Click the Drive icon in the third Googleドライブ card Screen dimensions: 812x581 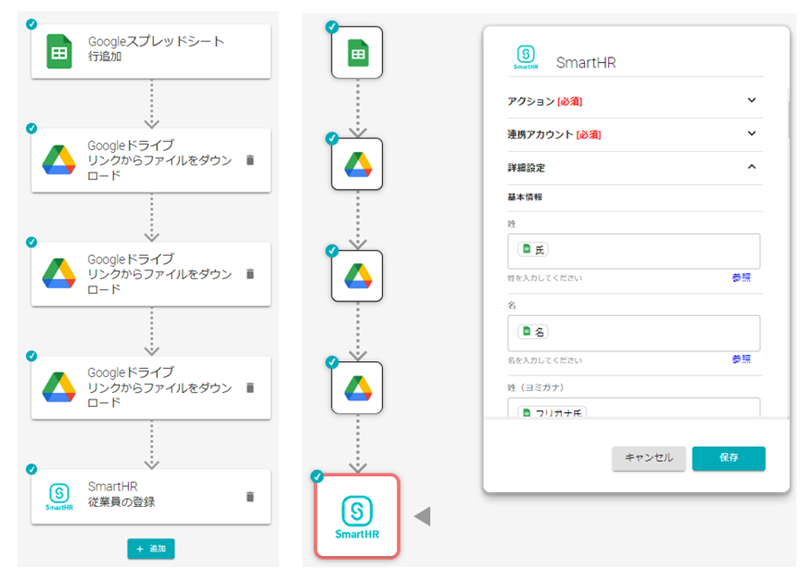click(59, 387)
